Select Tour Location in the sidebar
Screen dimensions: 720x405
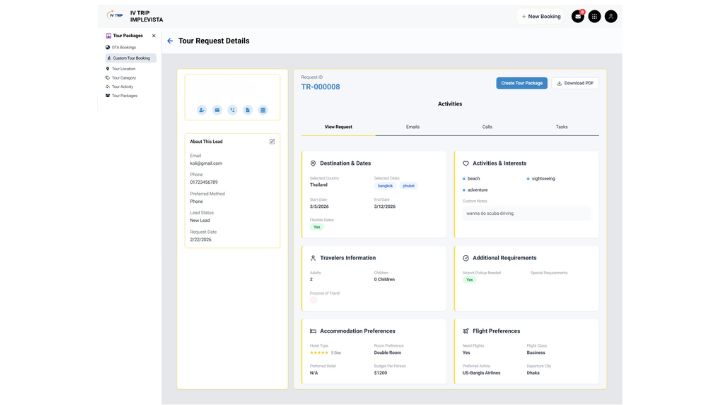[x=124, y=69]
